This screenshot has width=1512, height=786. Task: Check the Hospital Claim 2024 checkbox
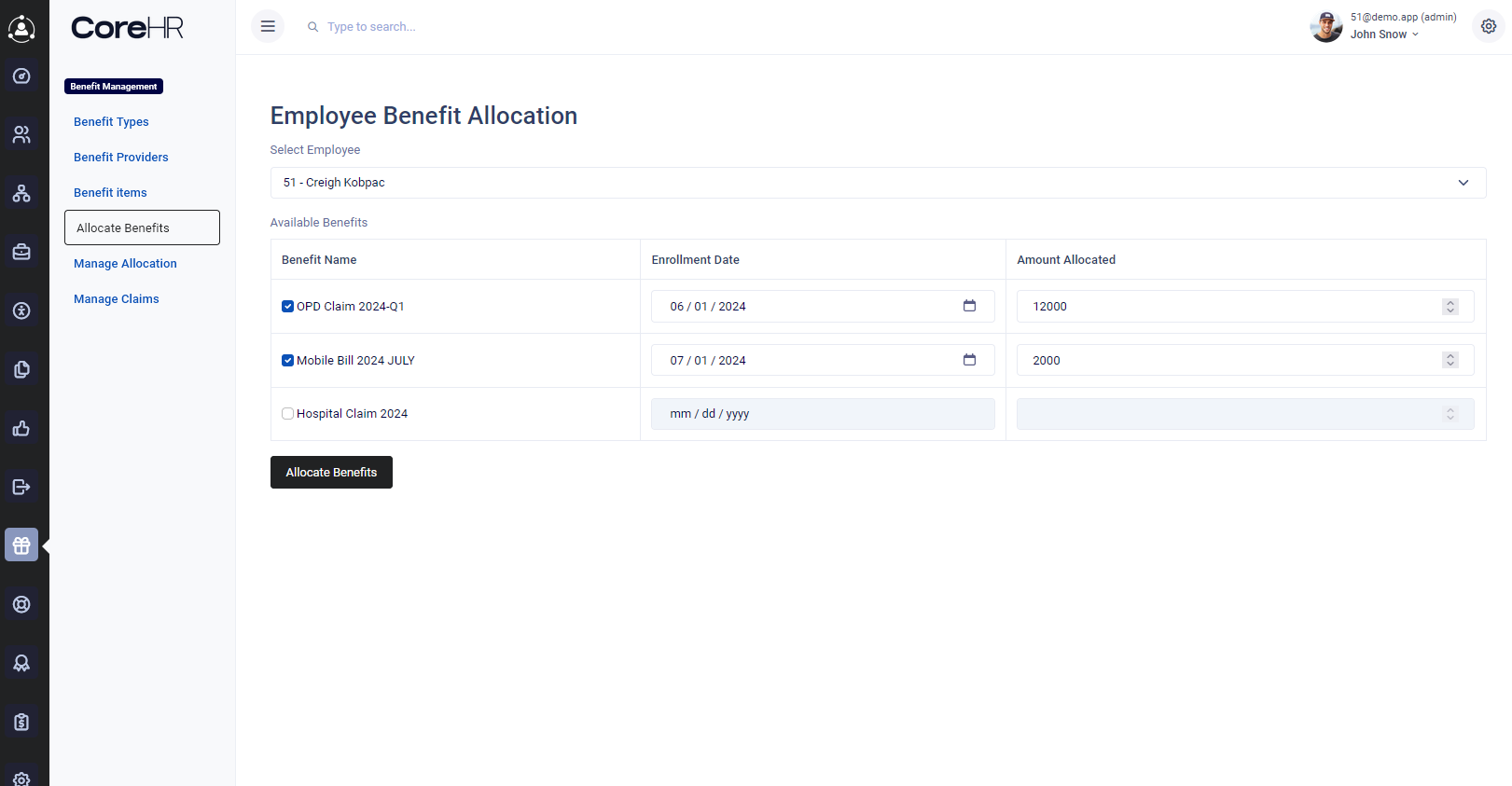point(288,414)
